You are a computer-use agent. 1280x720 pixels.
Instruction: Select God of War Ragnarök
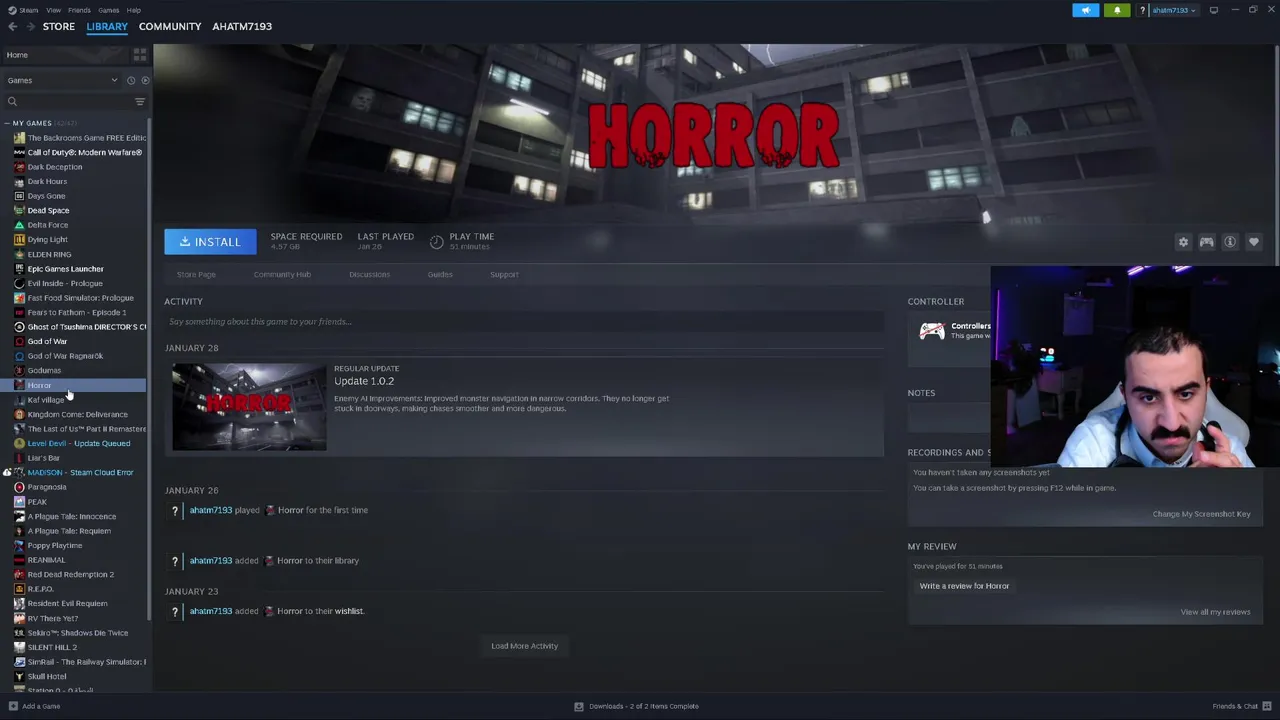(65, 356)
